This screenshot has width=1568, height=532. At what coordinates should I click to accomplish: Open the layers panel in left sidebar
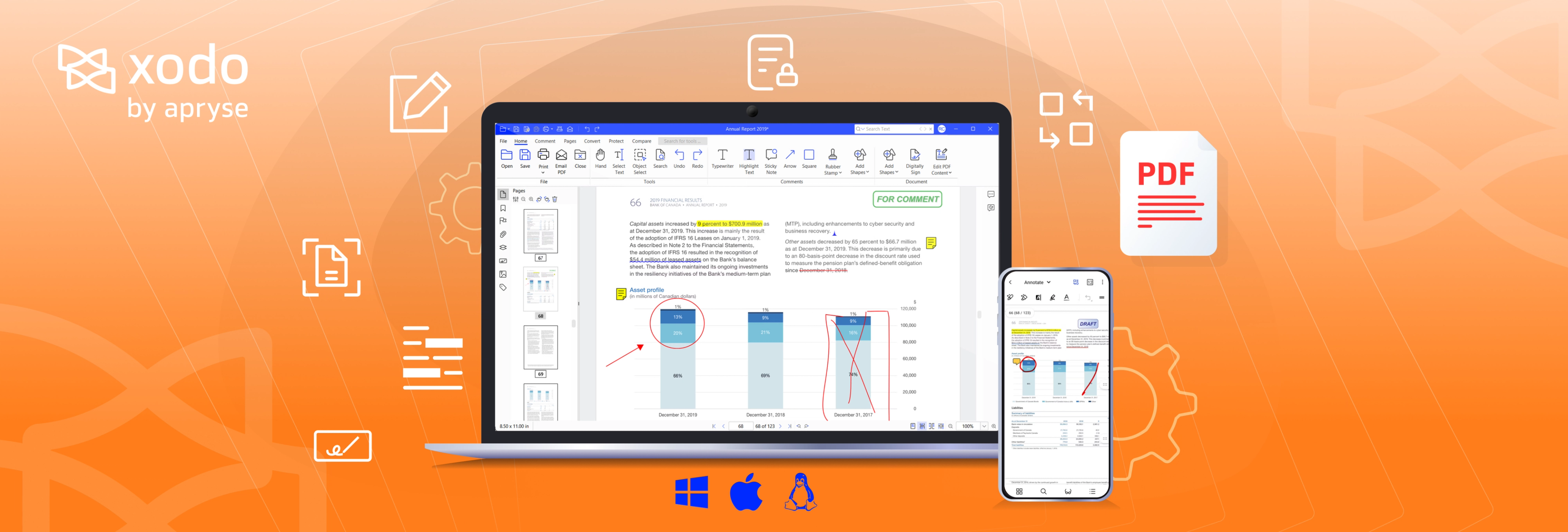point(503,248)
